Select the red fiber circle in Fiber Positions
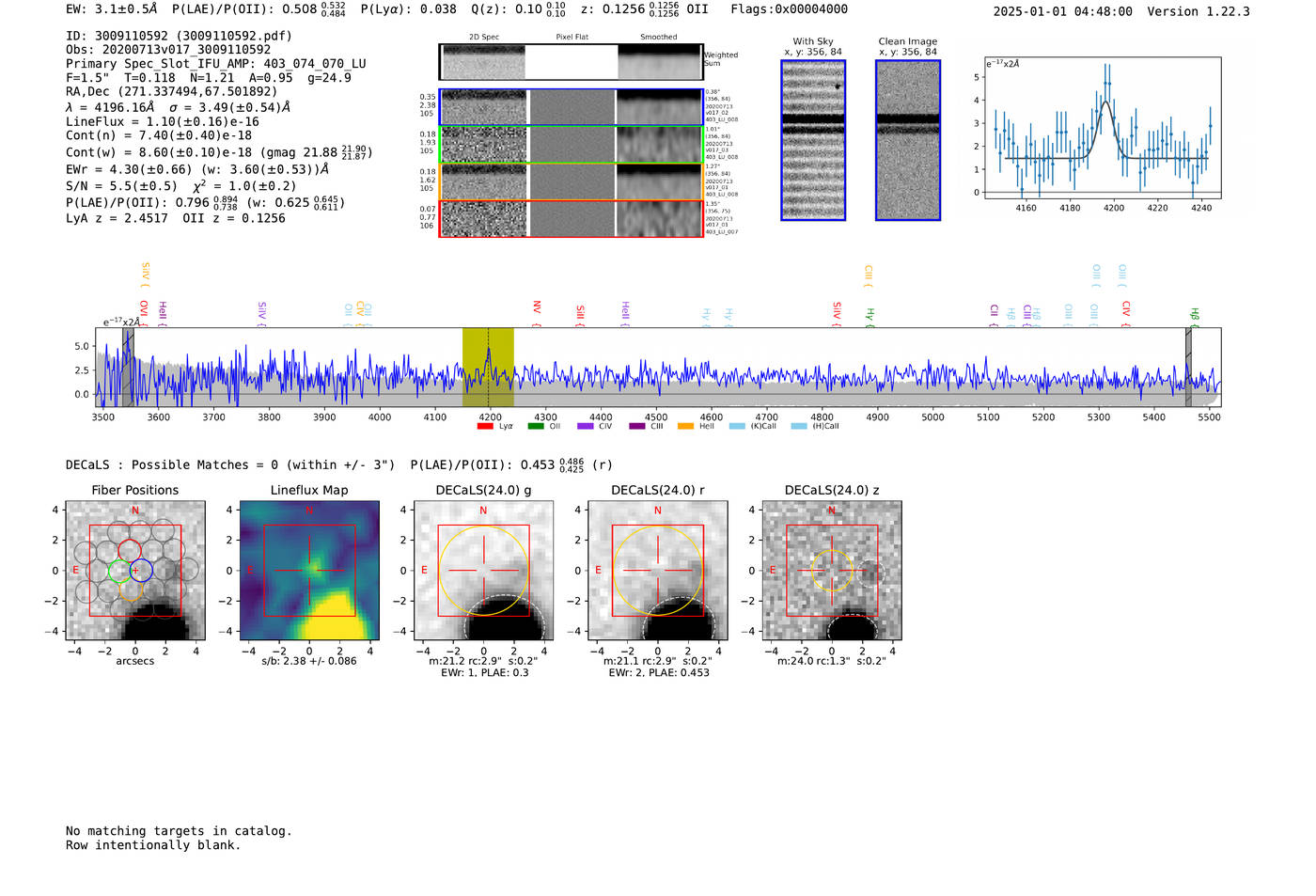The image size is (1316, 896). (x=130, y=552)
